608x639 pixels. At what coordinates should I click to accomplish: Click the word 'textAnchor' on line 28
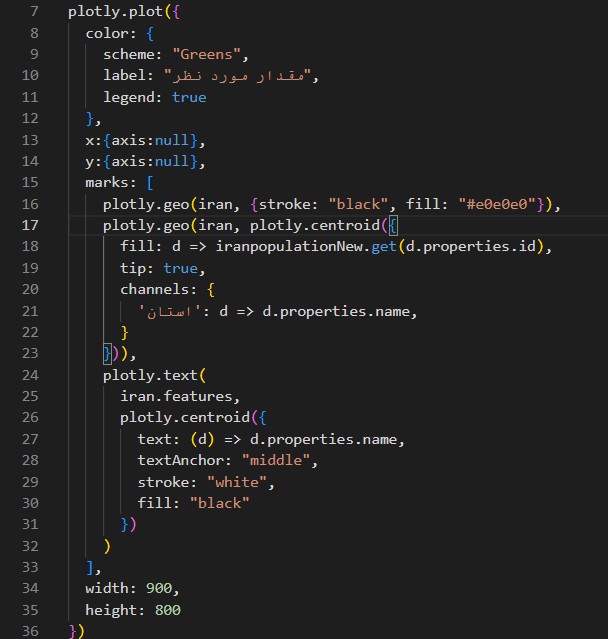click(x=181, y=461)
